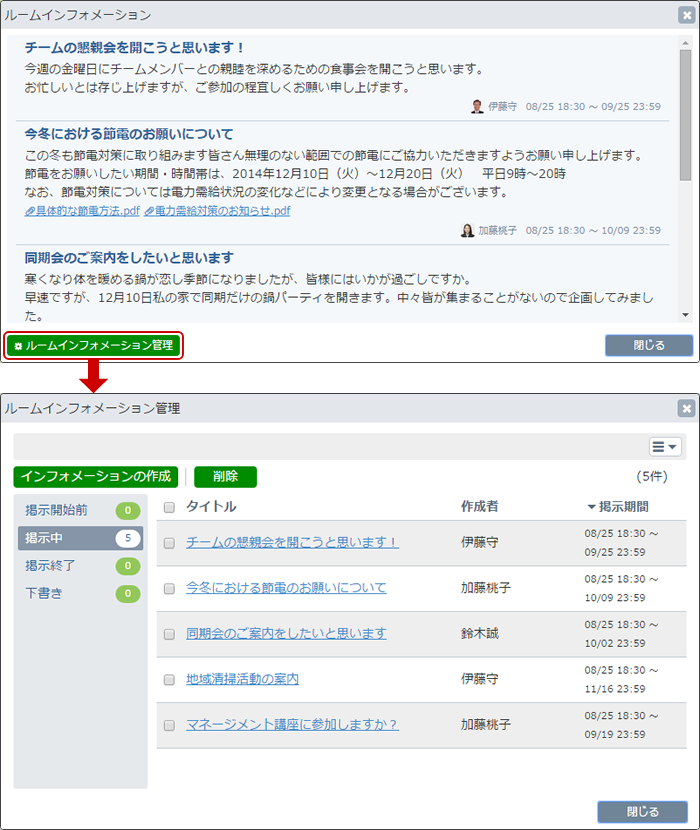The image size is (700, 830).
Task: Click the information list scrollbar thumb
Action: tap(685, 115)
